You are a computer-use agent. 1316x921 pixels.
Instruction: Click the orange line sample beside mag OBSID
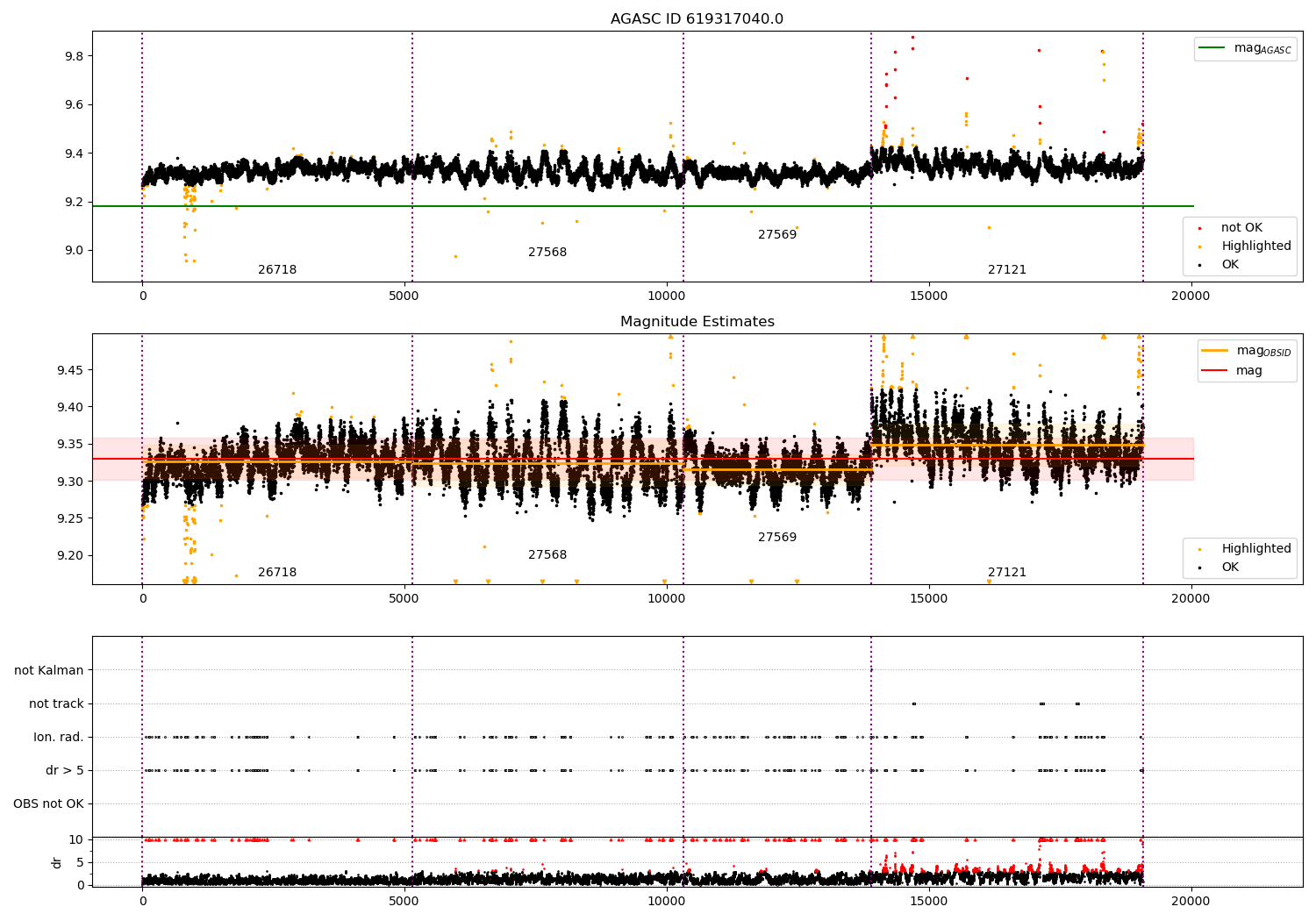click(x=1215, y=351)
